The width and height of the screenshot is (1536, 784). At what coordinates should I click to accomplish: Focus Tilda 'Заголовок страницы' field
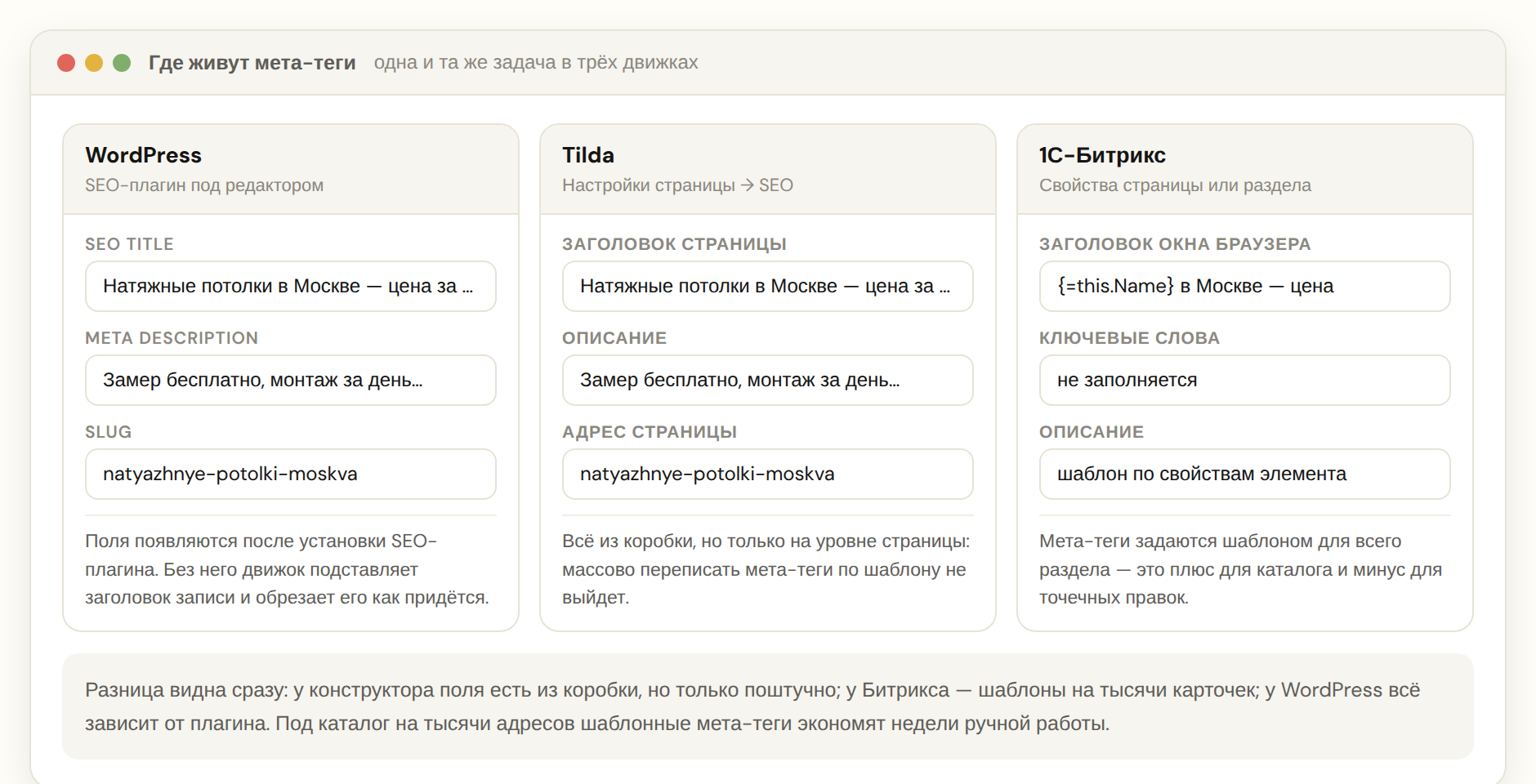(x=768, y=286)
